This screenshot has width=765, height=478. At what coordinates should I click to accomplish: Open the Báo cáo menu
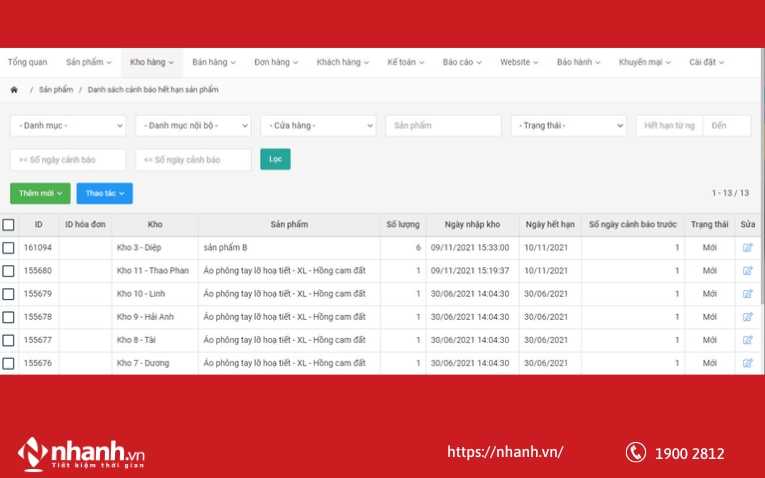463,62
